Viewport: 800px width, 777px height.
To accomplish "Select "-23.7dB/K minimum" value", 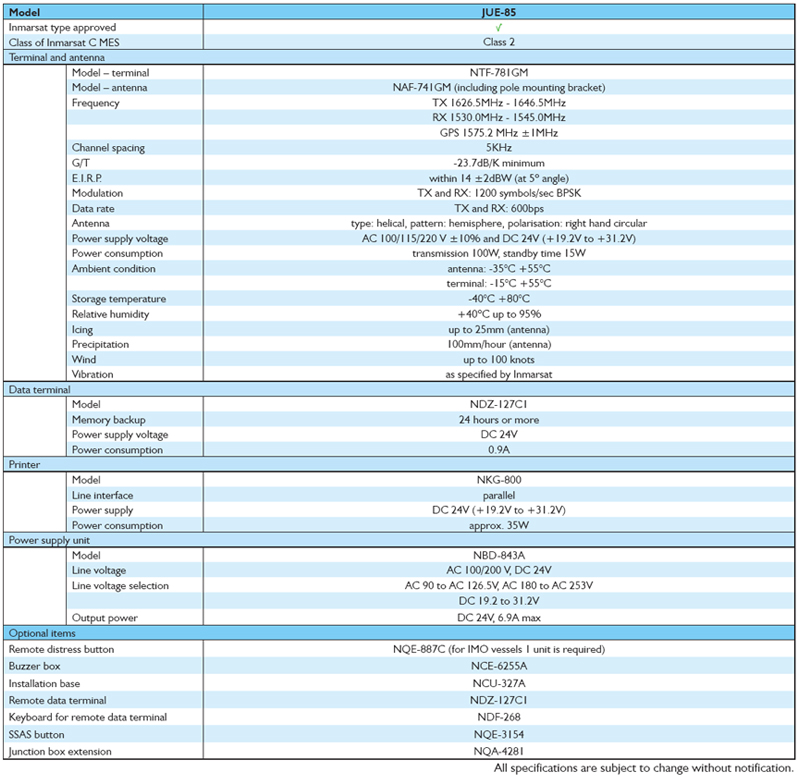I will click(498, 163).
